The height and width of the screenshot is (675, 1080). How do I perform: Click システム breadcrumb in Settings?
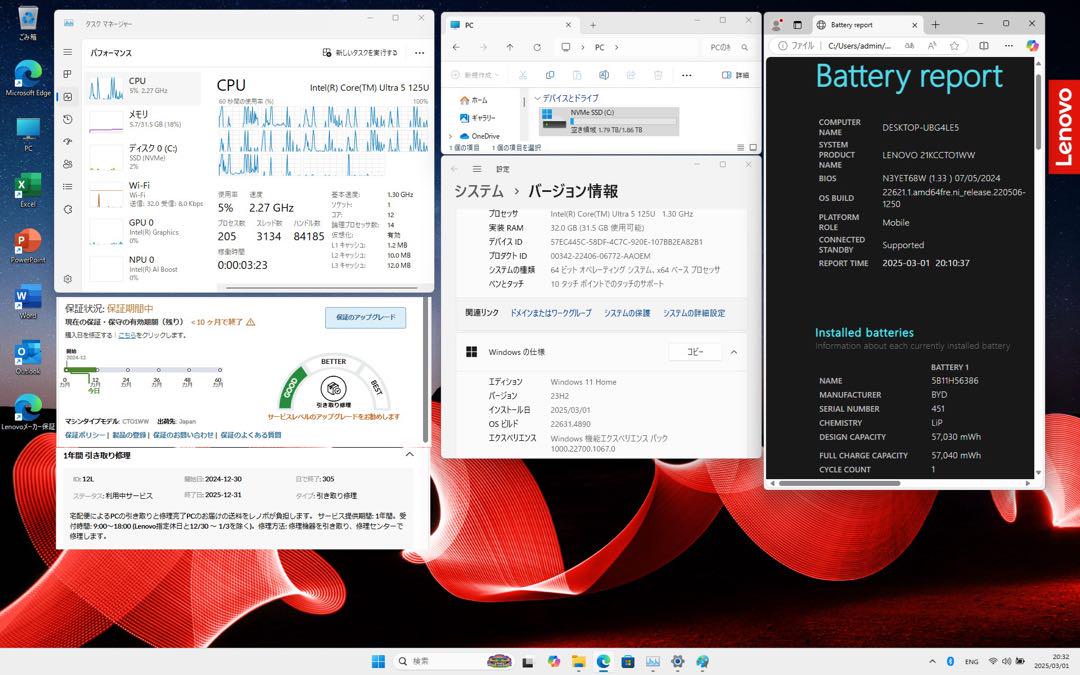click(478, 191)
